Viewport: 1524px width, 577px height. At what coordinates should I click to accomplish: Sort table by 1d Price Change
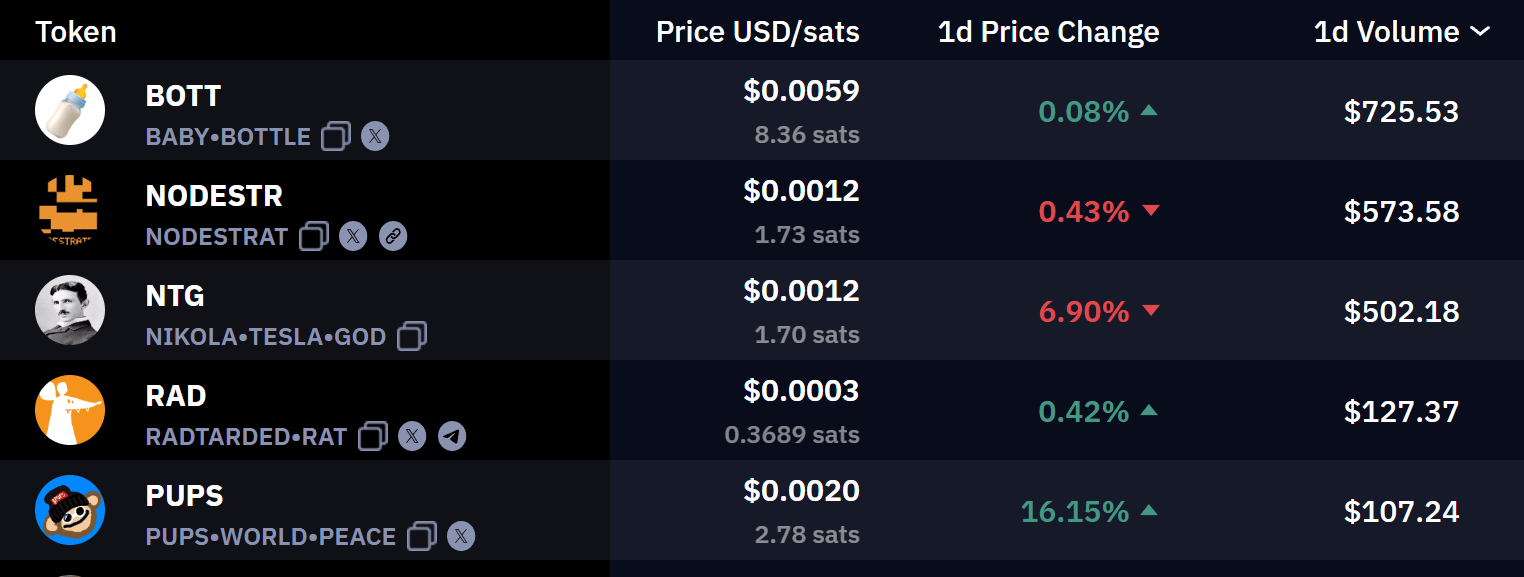point(1048,32)
